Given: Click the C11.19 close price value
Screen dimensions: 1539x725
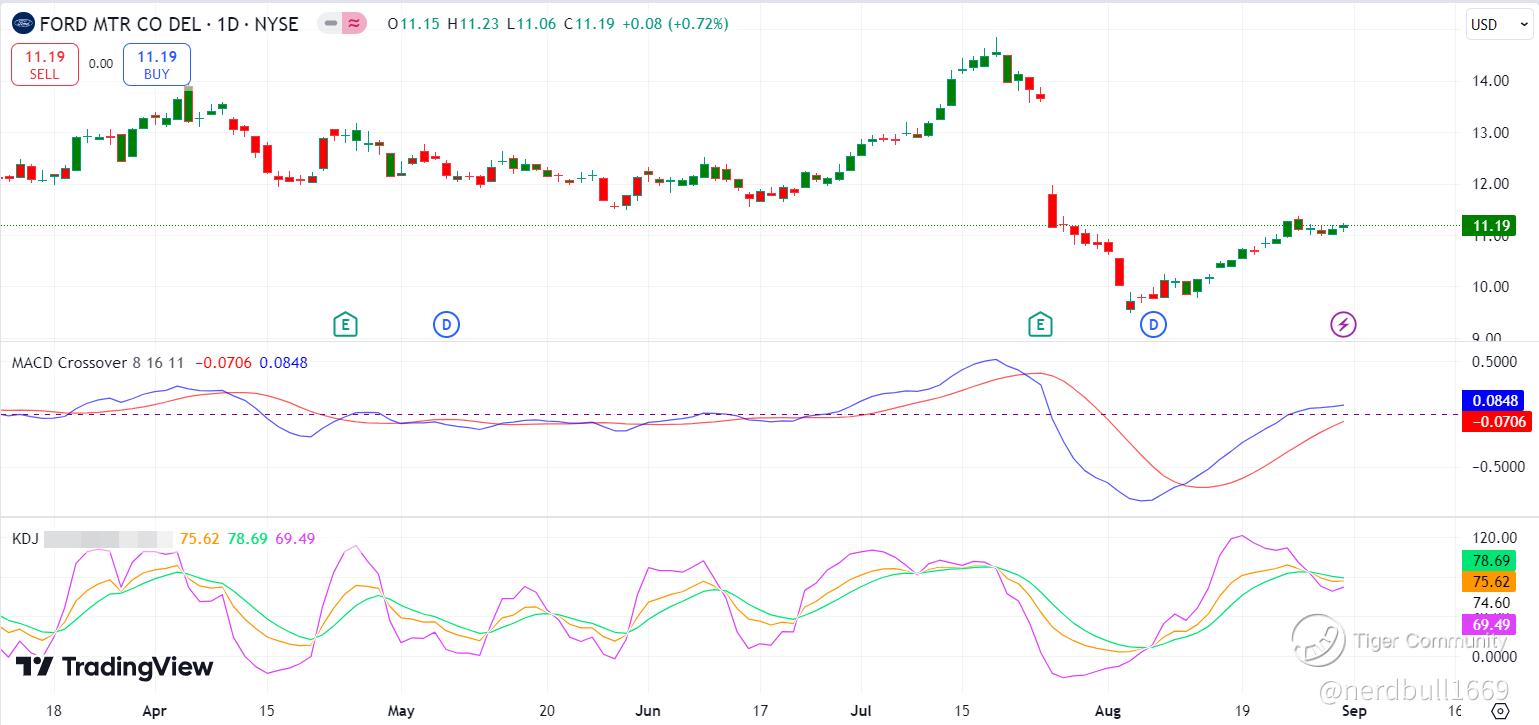Looking at the screenshot, I should pos(590,23).
